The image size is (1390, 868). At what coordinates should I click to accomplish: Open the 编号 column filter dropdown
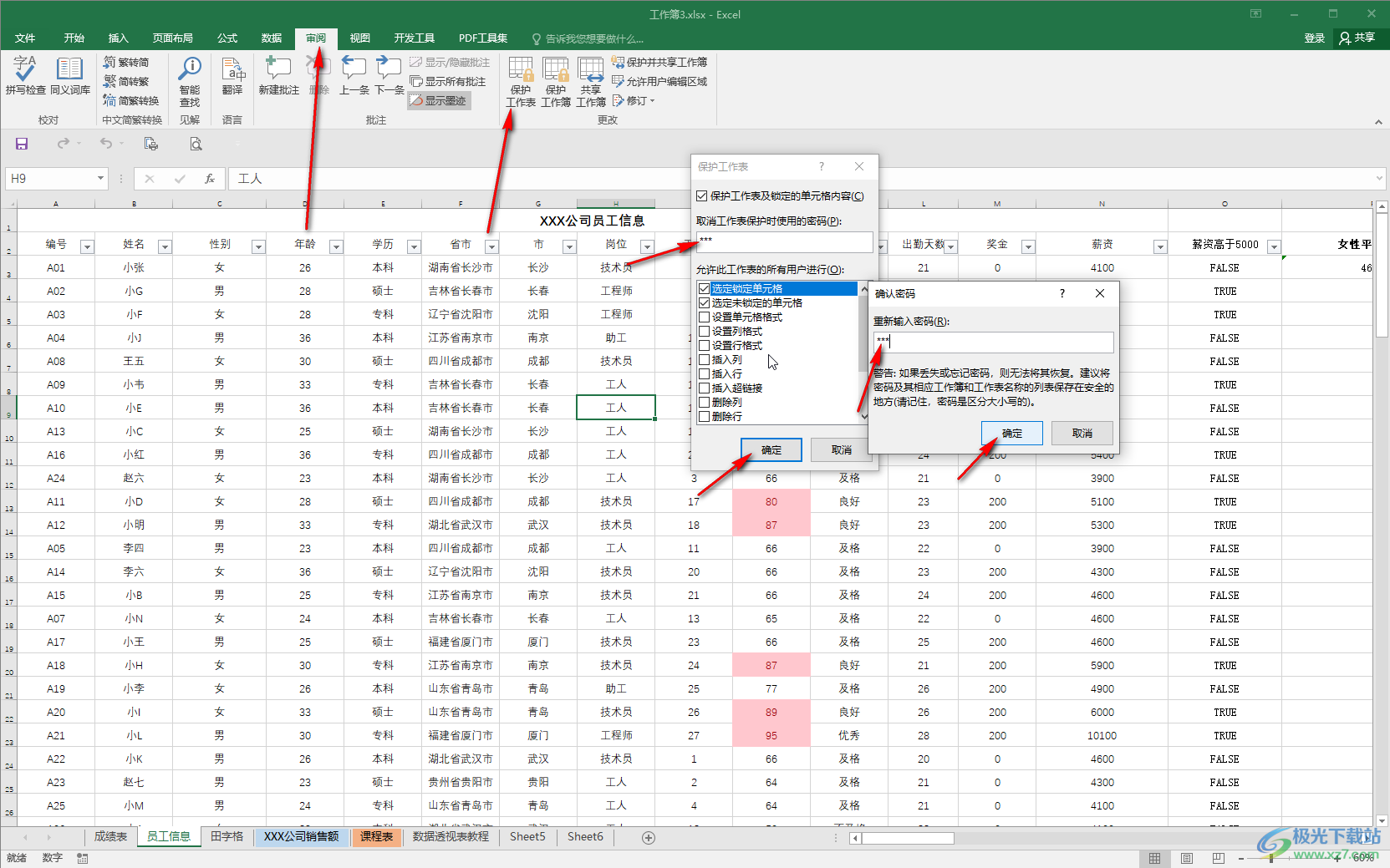[x=87, y=246]
